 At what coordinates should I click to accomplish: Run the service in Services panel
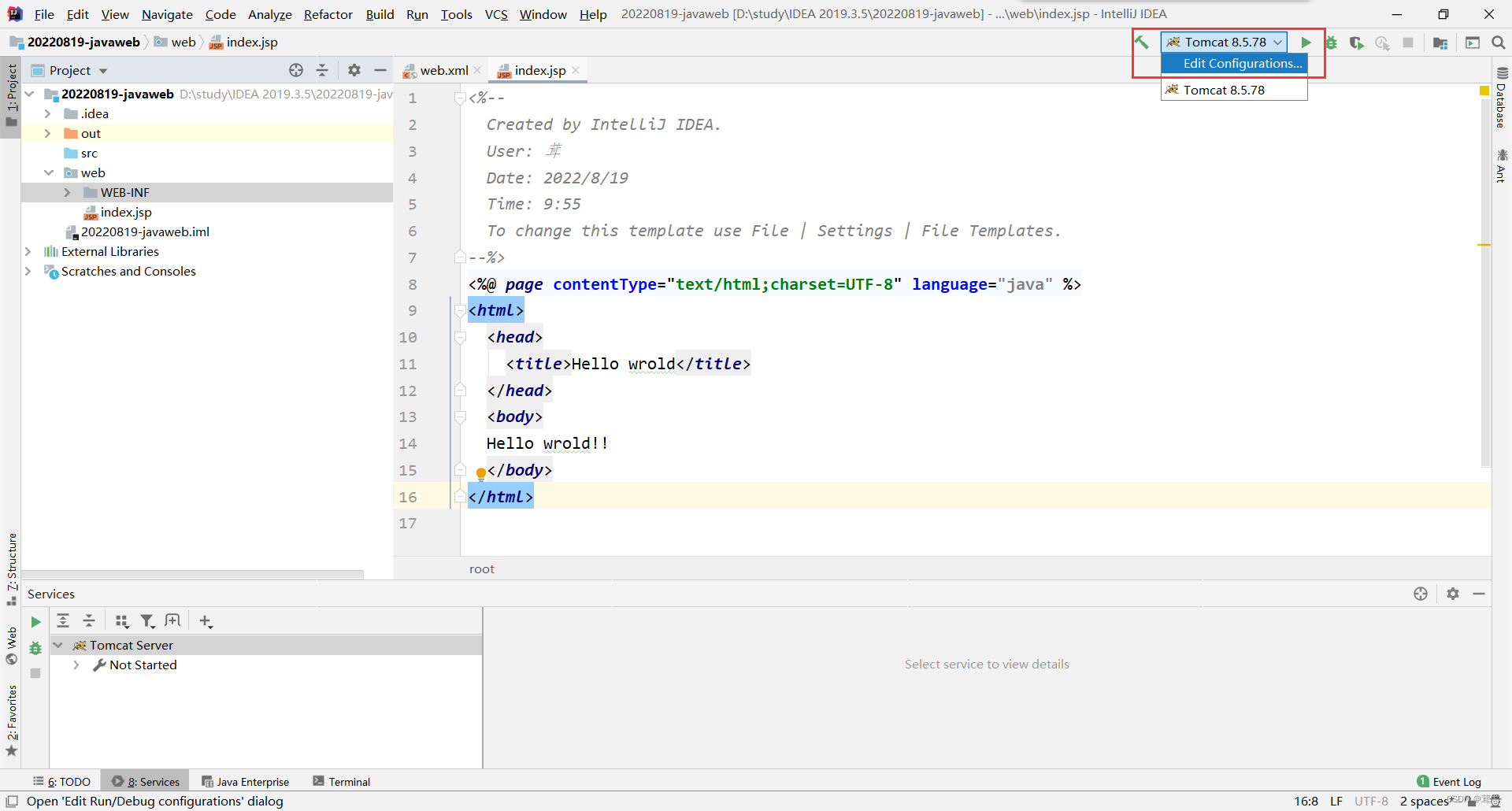[35, 622]
